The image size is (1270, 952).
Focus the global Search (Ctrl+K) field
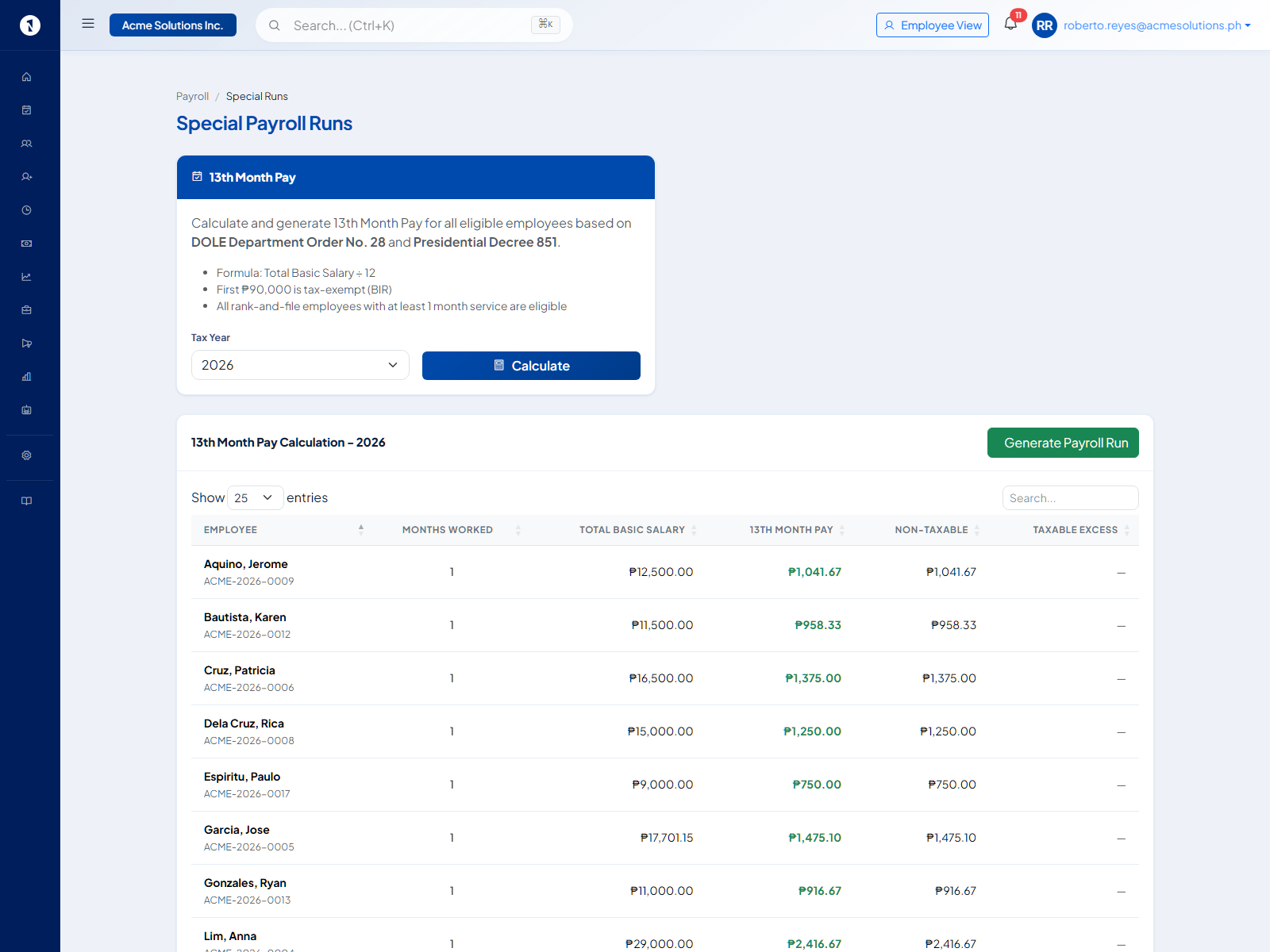pos(414,25)
